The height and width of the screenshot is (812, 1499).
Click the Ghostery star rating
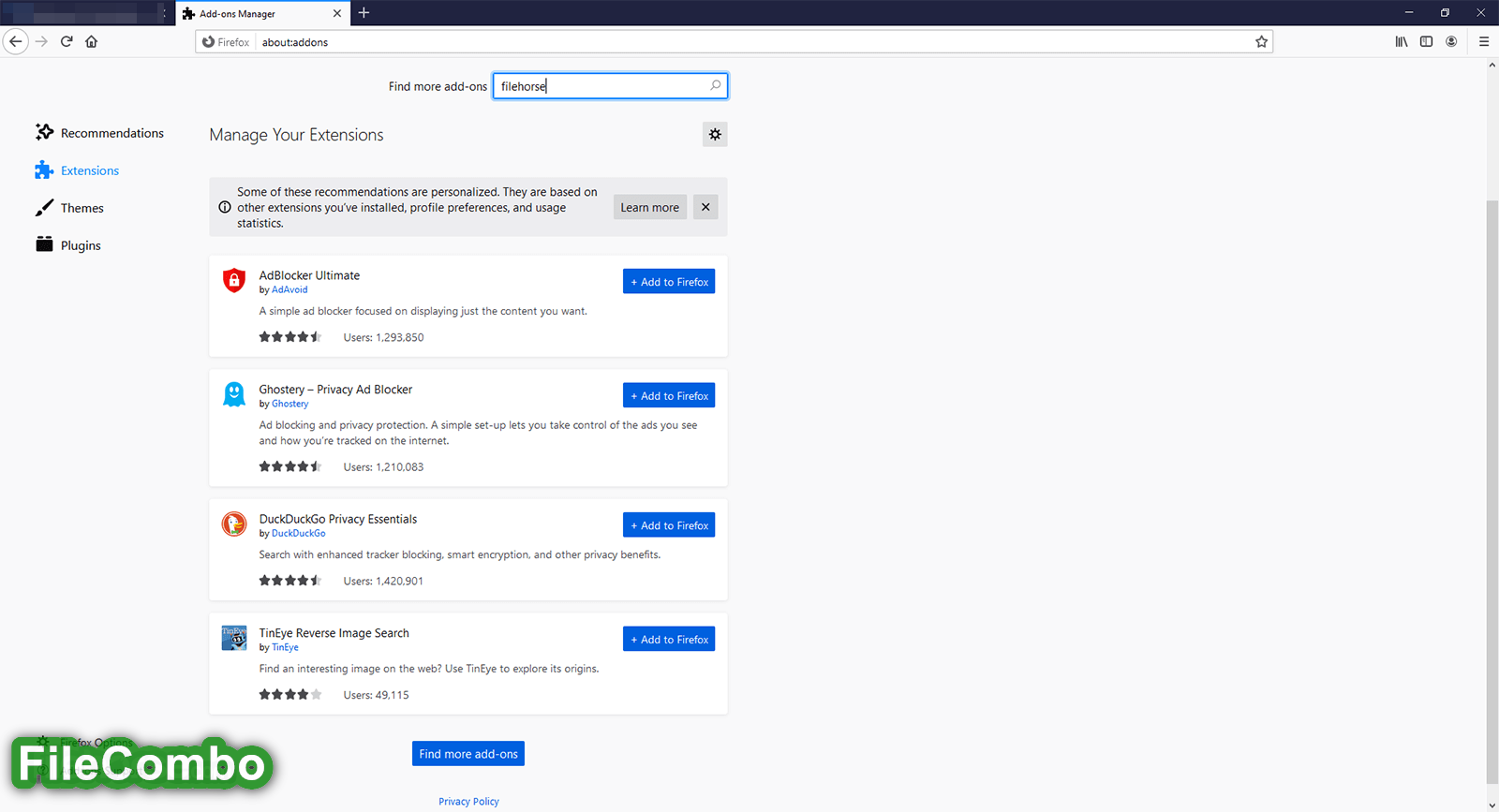coord(290,466)
